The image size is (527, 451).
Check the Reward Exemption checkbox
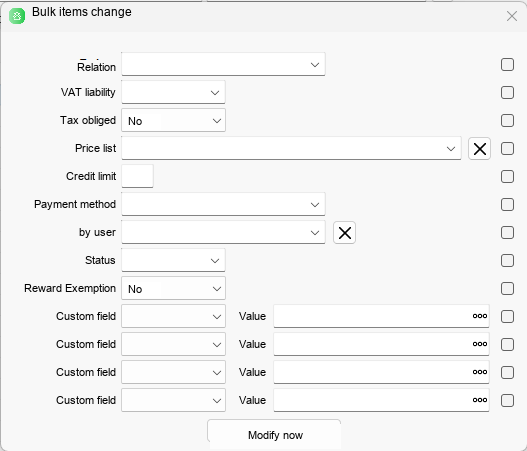click(x=507, y=288)
